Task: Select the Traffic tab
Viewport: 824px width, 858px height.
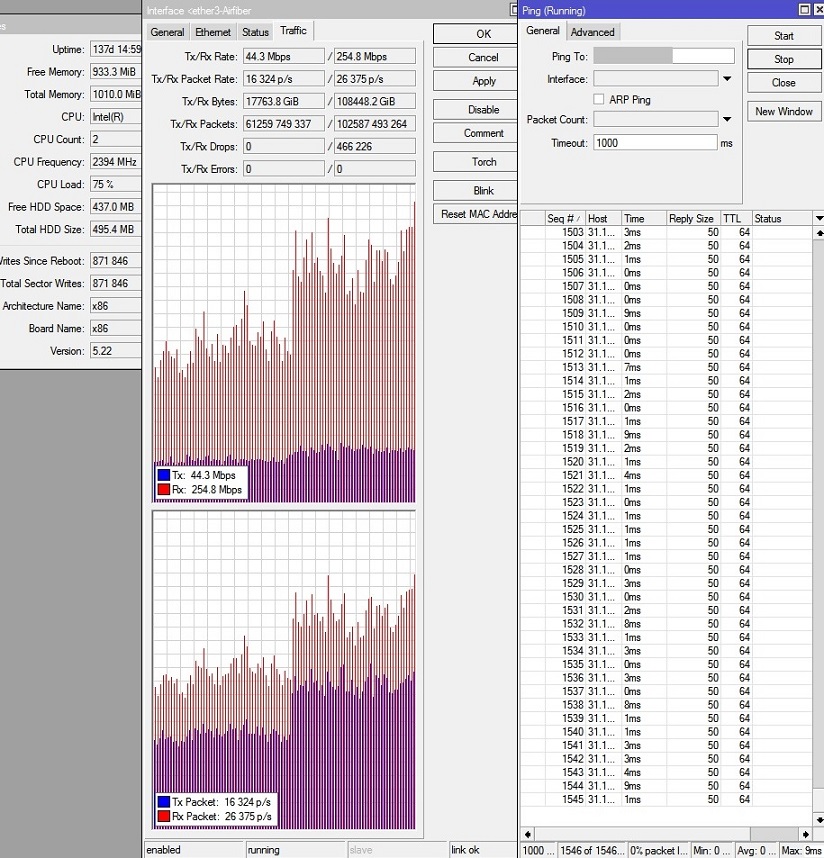Action: (x=293, y=31)
